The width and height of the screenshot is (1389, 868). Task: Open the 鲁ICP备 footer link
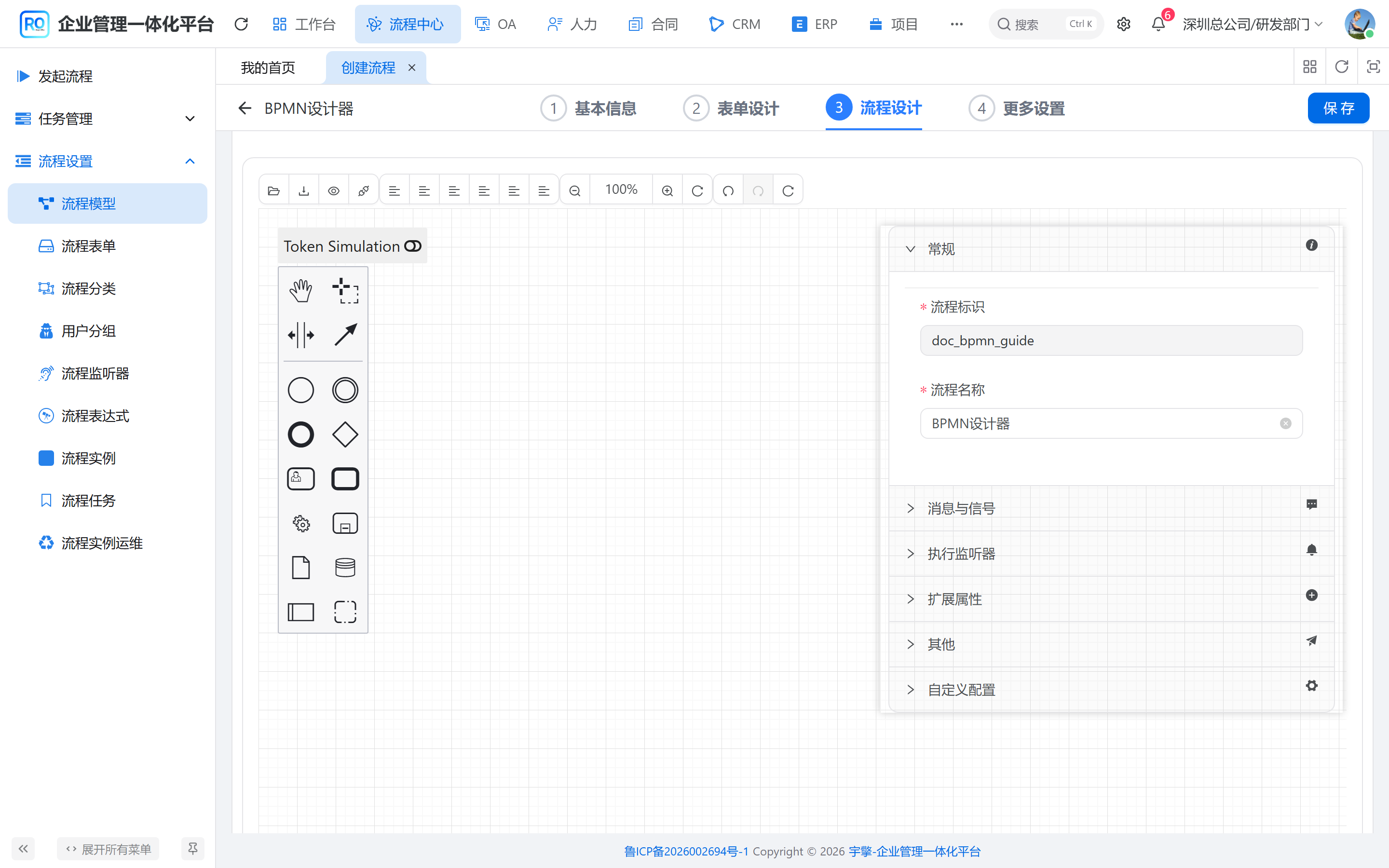tap(686, 851)
